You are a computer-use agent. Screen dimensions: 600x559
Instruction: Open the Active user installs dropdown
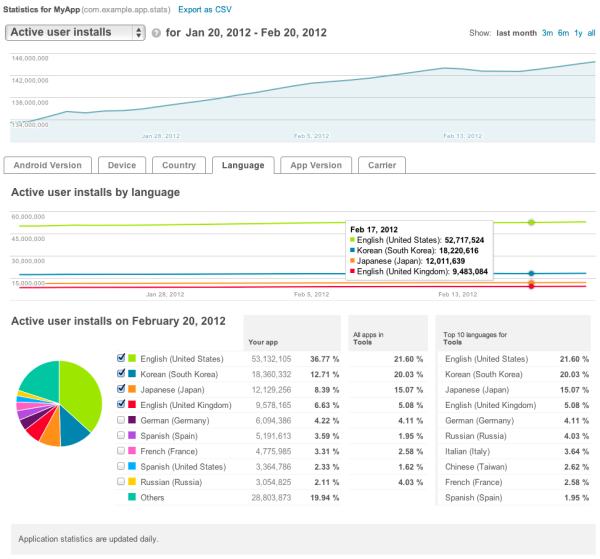pos(76,32)
